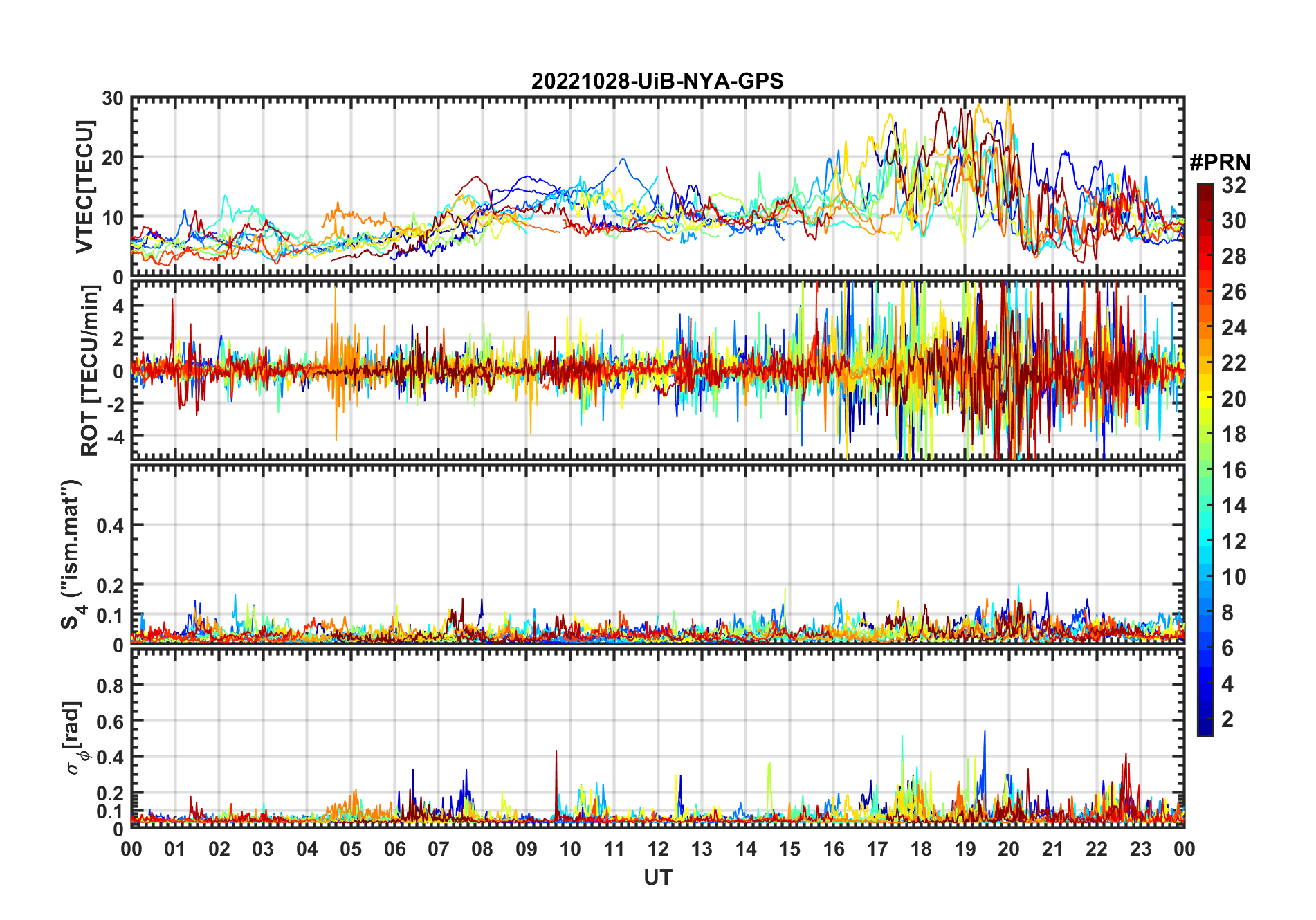Click x-axis hour tick "01"
This screenshot has width=1316, height=920.
pos(175,849)
